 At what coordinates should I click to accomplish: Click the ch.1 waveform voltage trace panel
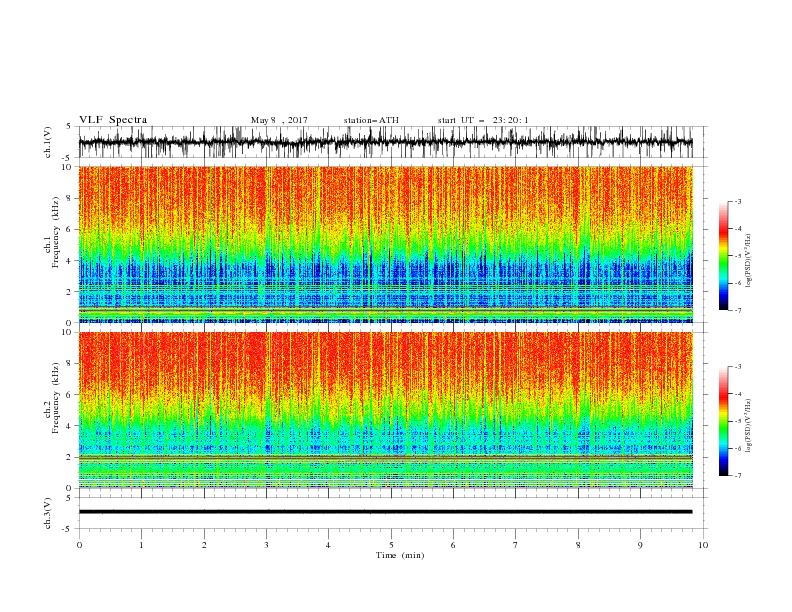click(x=385, y=142)
